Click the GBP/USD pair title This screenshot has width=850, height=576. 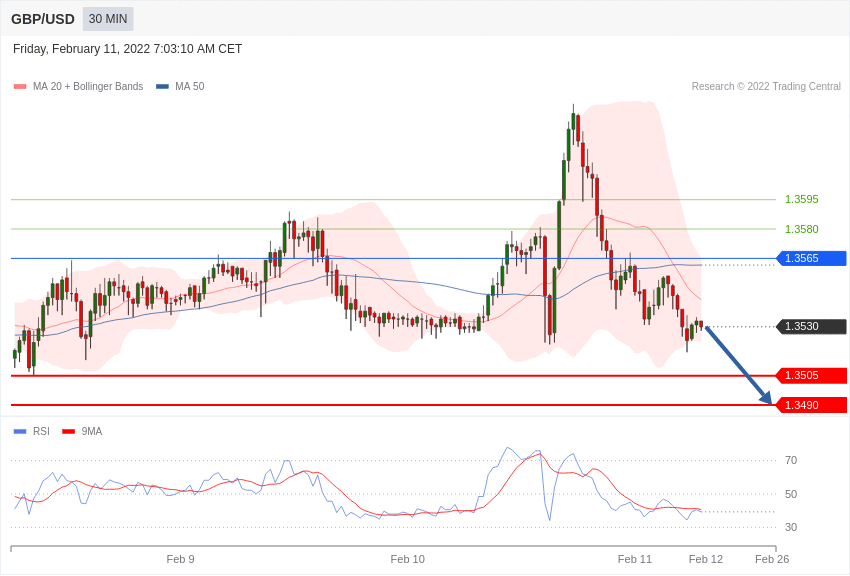[43, 19]
